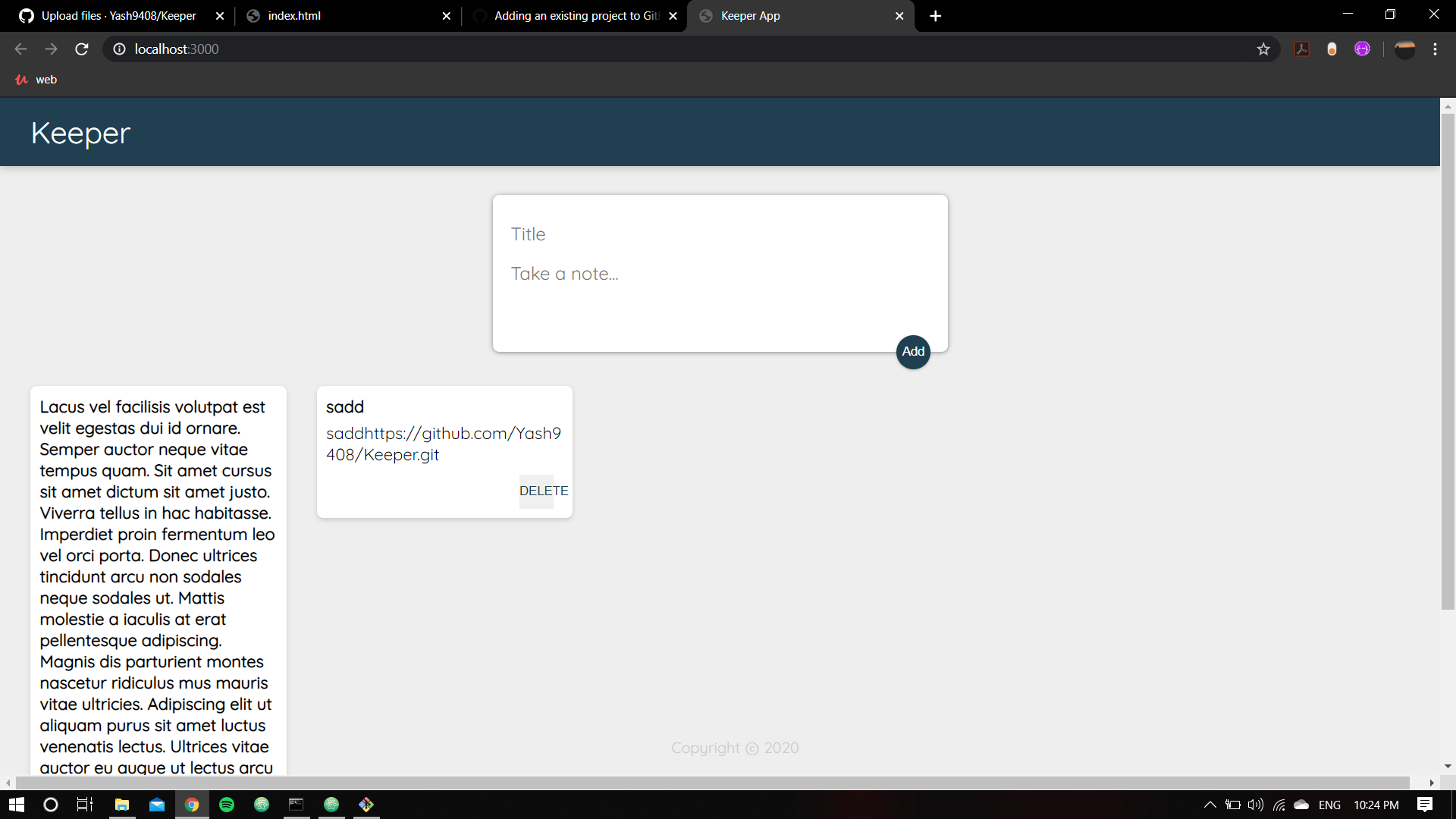
Task: View site information icon in address bar
Action: click(x=119, y=49)
